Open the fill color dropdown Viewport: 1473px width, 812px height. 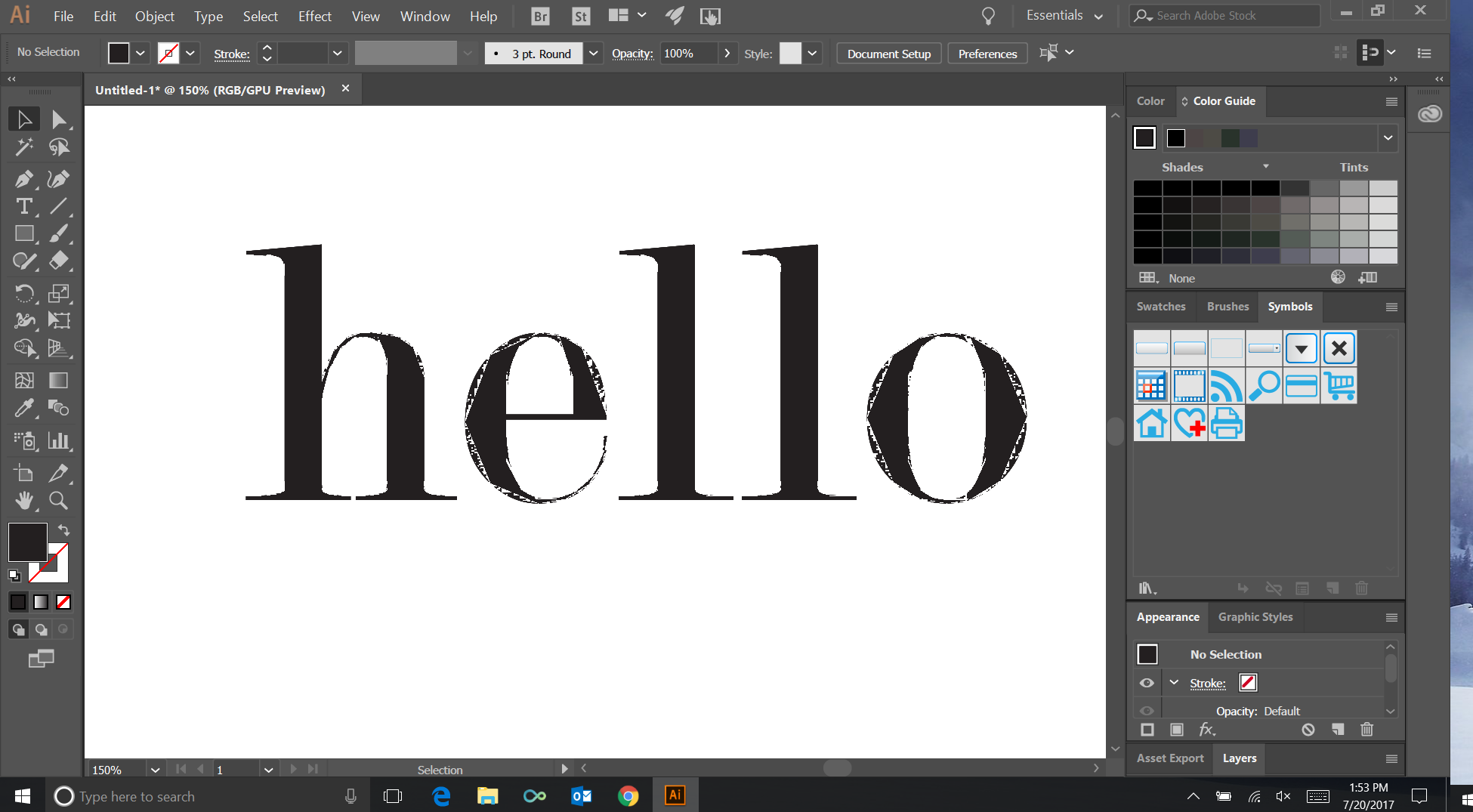point(140,53)
